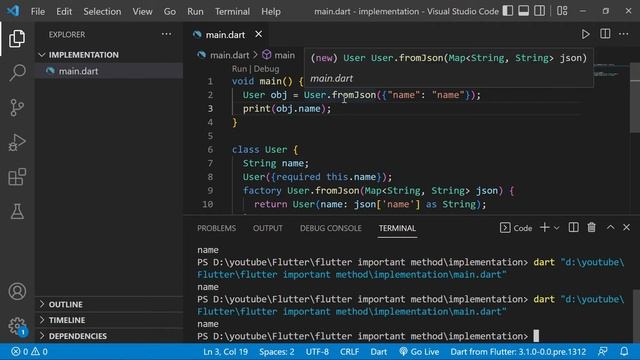Click line number 6 in gutter
This screenshot has width=640, height=360.
[x=210, y=149]
